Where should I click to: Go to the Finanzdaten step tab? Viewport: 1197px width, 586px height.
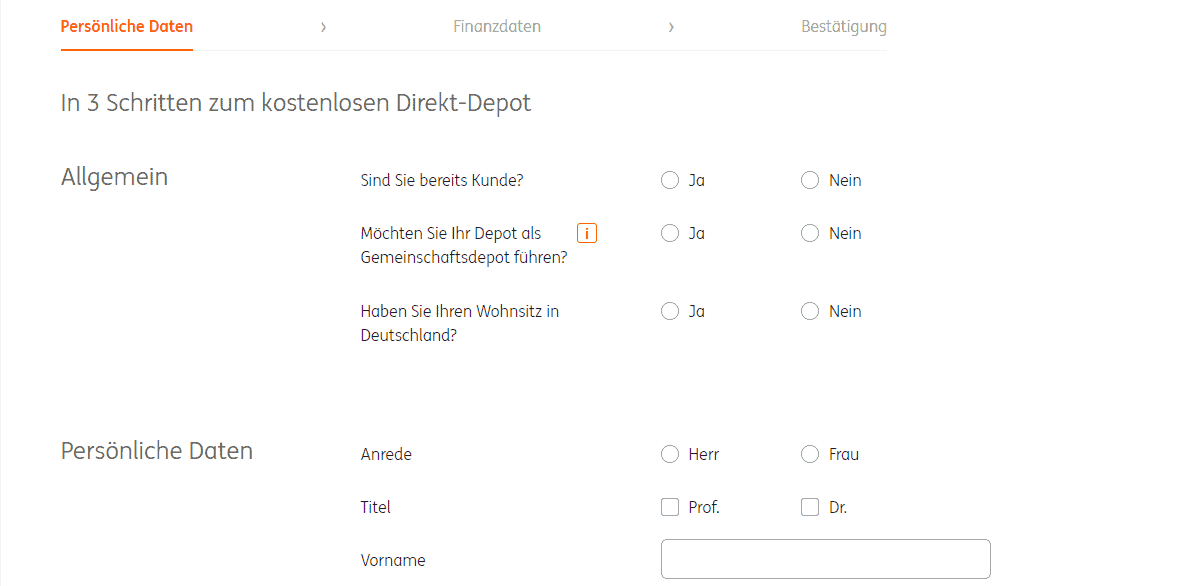pos(497,27)
